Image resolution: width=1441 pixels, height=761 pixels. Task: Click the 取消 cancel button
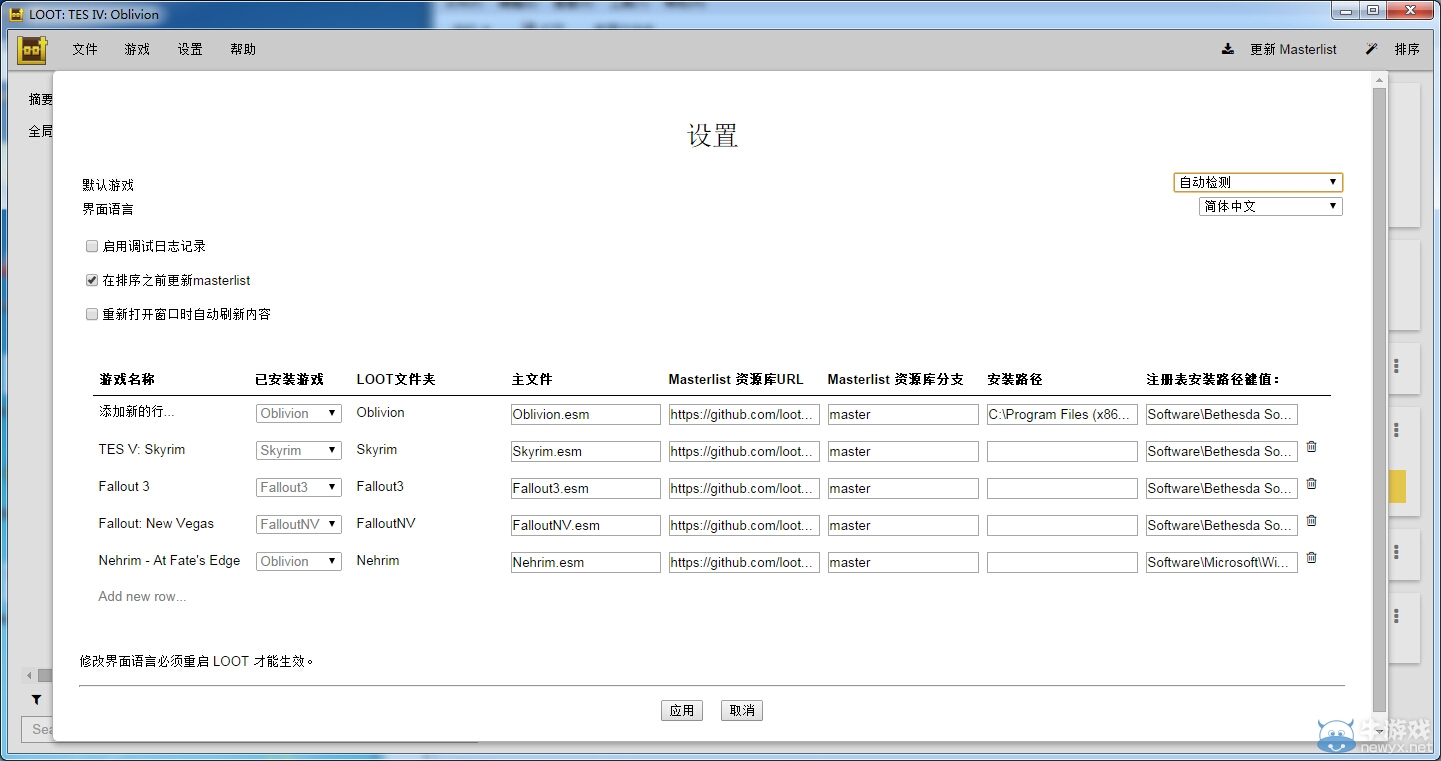[x=742, y=710]
